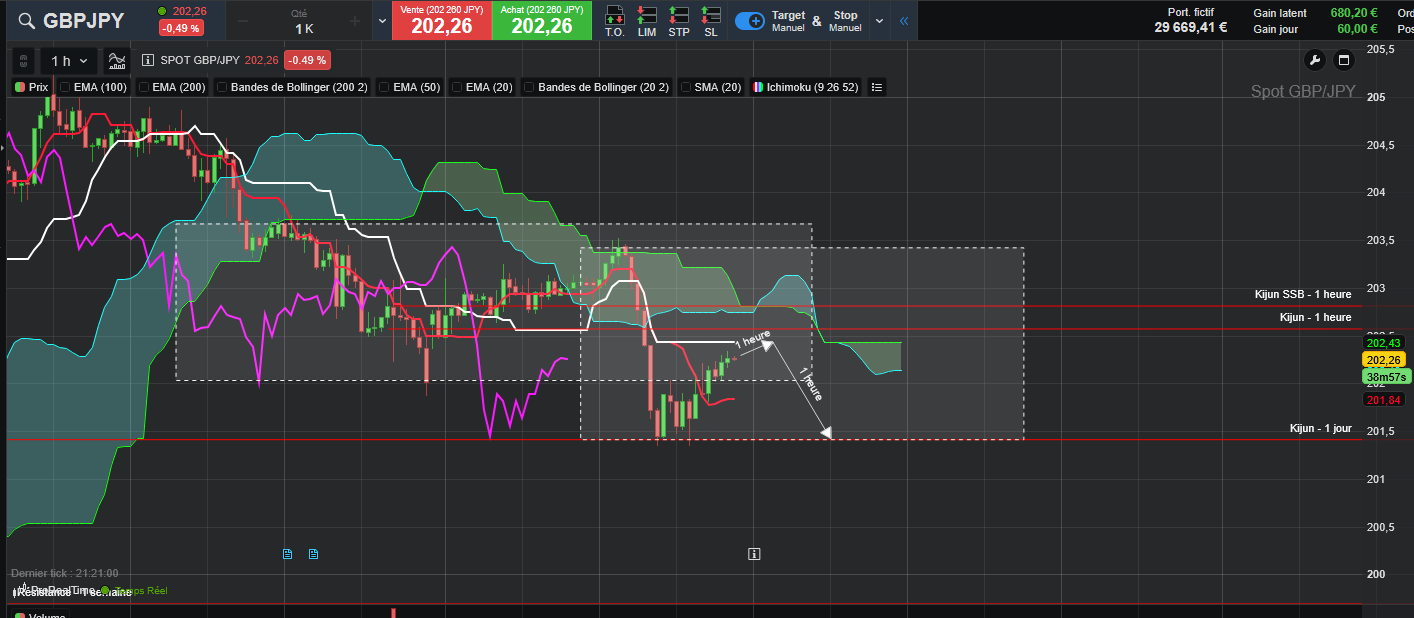The height and width of the screenshot is (618, 1414).
Task: Click the red Vente 202,26 sell button
Action: 441,21
